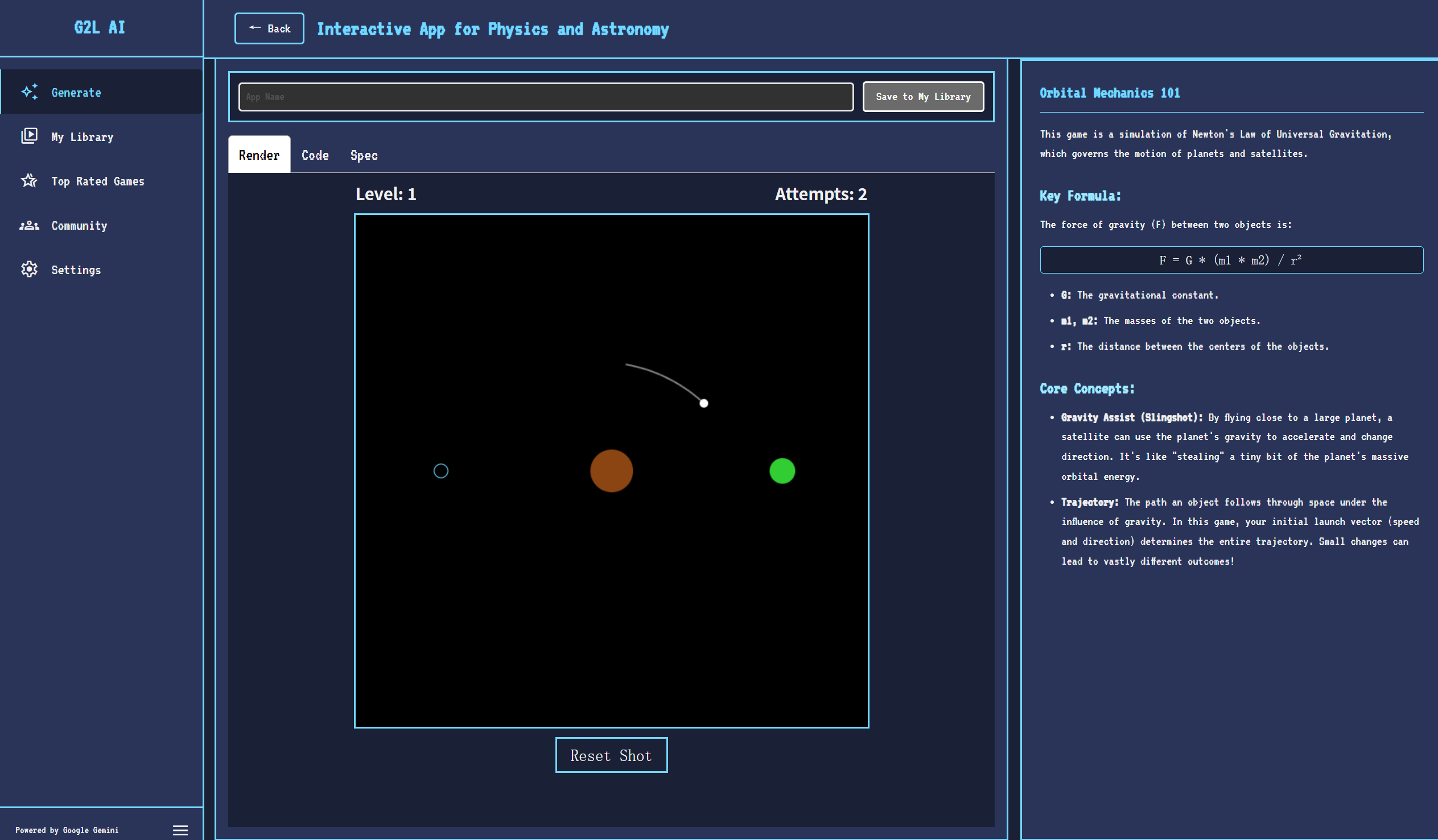Click the G2L AI logo
Screen dimensions: 1438x840
click(x=100, y=27)
